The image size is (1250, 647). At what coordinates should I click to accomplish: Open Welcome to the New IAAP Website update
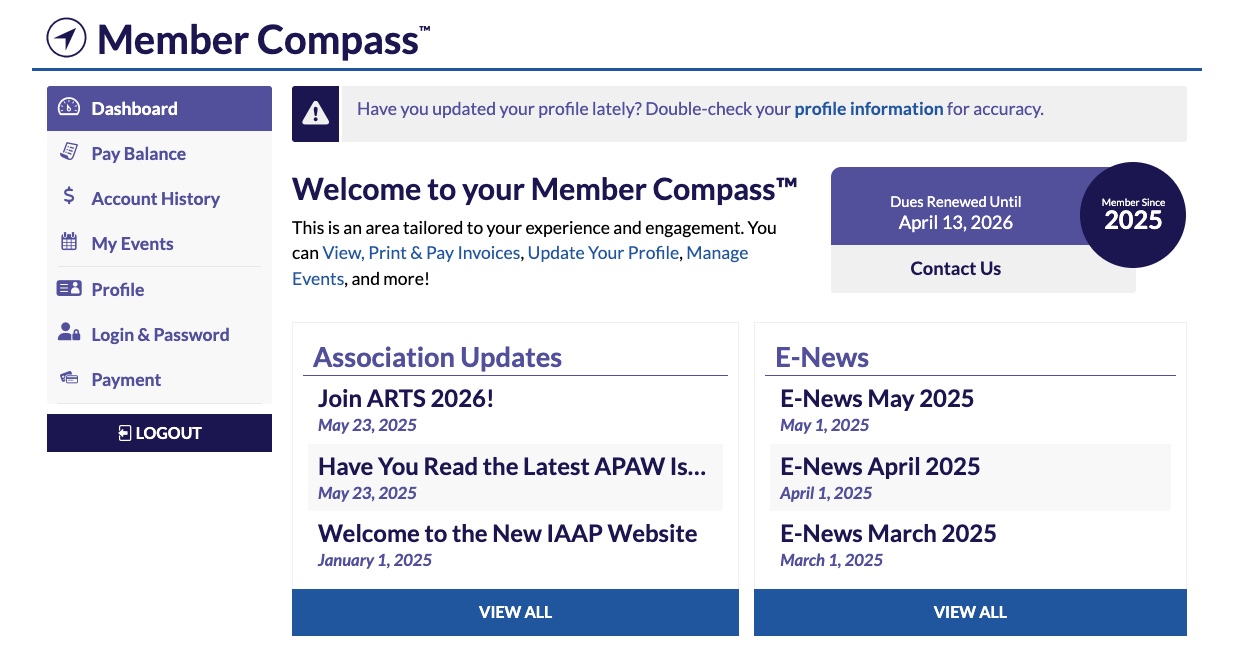[x=508, y=533]
